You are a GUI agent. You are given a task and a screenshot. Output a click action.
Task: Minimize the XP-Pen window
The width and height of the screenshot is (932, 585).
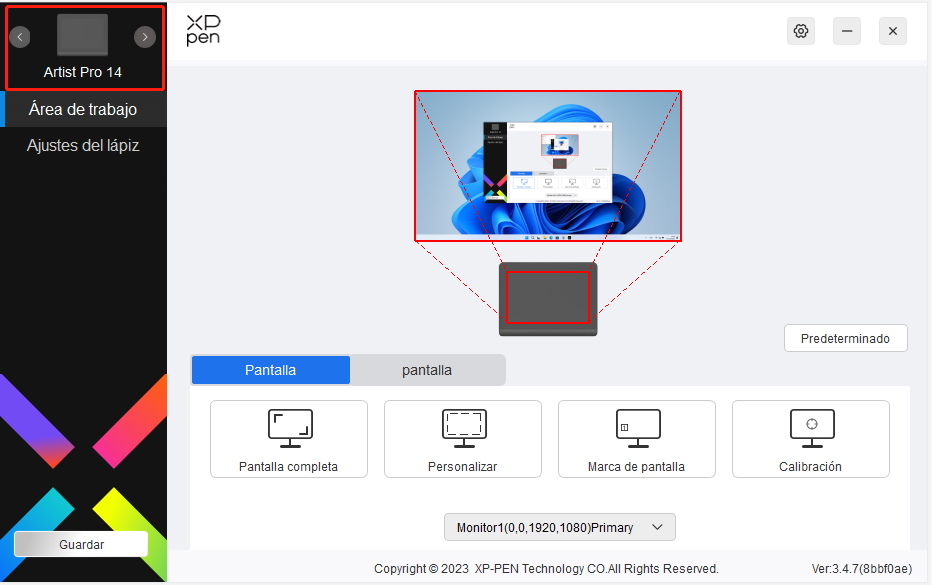click(846, 31)
